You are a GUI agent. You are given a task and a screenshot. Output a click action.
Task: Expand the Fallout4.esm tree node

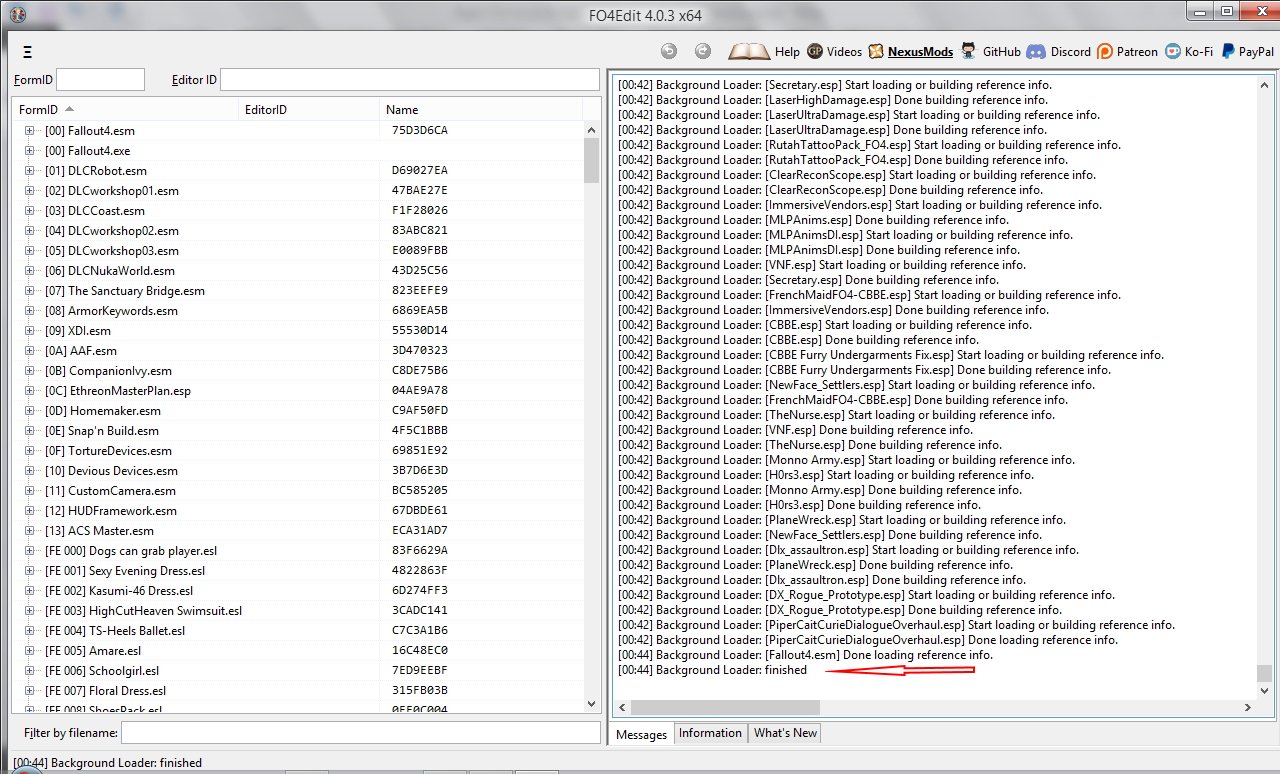point(29,131)
